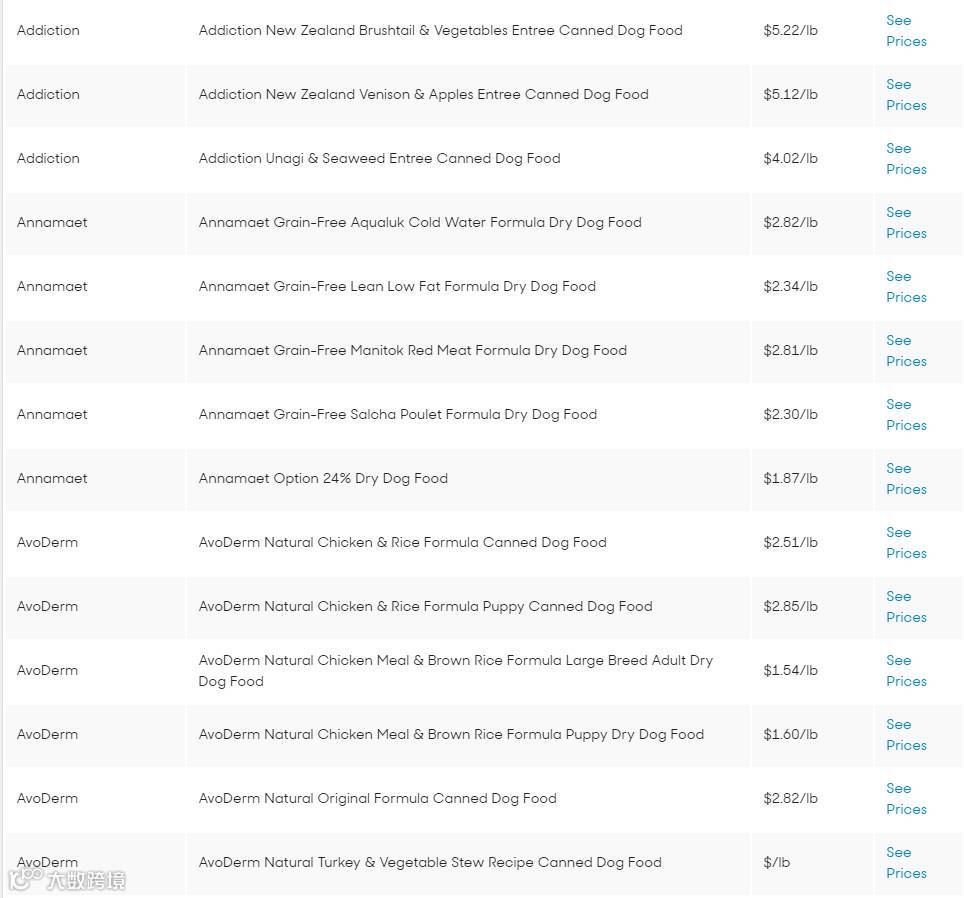Select 'Annamaet Grain-Free Manitok Red Meat Formula' name
Viewport: 964px width, 898px height.
[x=413, y=350]
